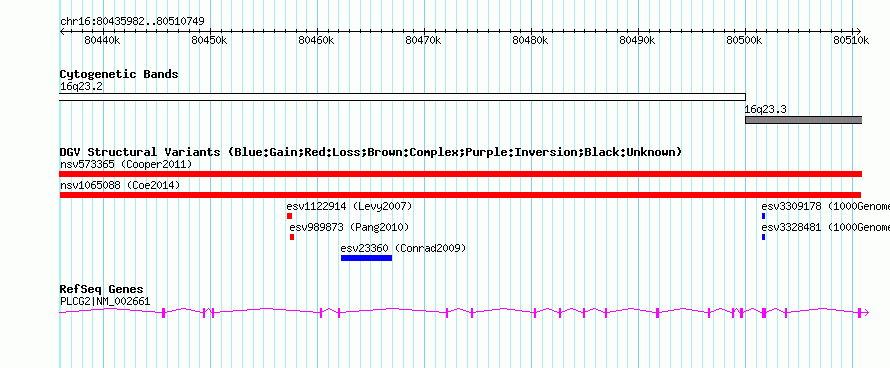
Task: Click the 80450k ruler tick label
Action: point(209,40)
